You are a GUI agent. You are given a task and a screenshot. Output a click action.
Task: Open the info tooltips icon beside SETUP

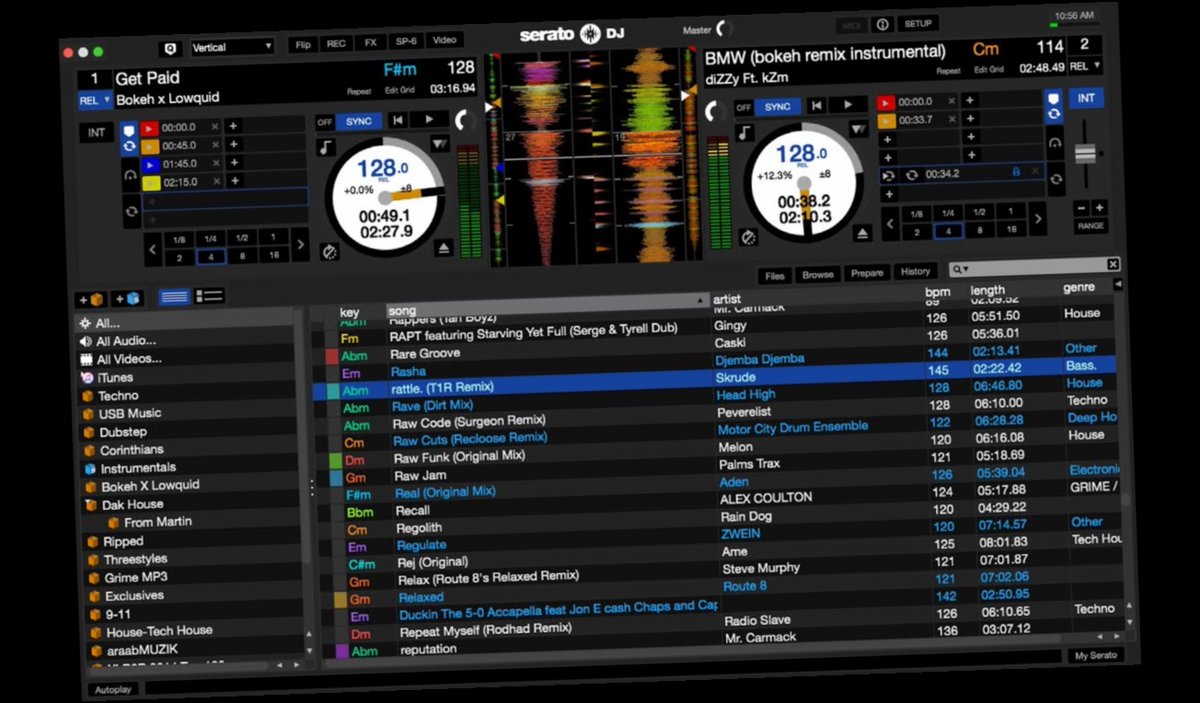tap(882, 24)
